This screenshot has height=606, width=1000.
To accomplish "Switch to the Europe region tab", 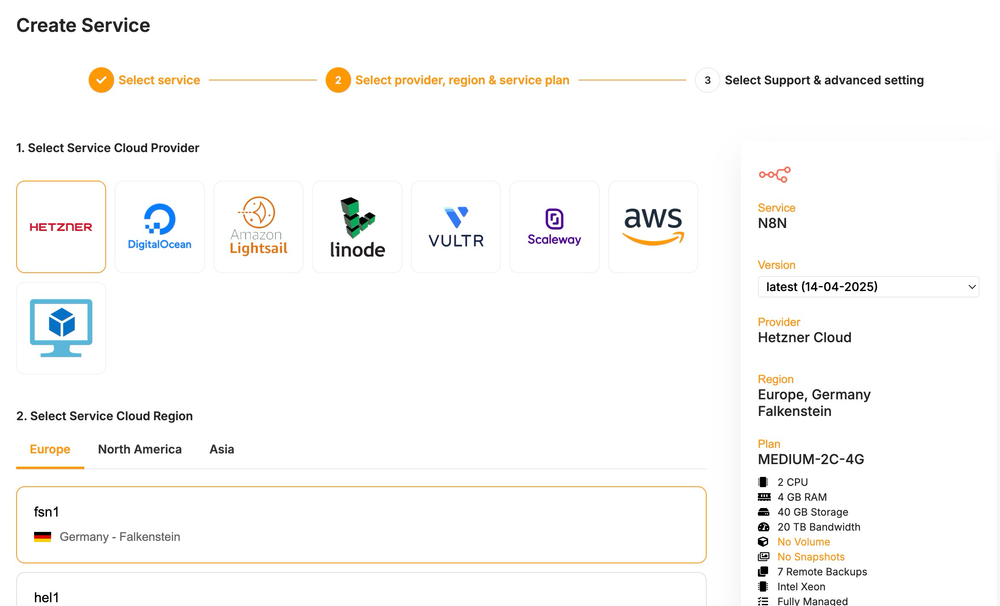I will coord(50,450).
